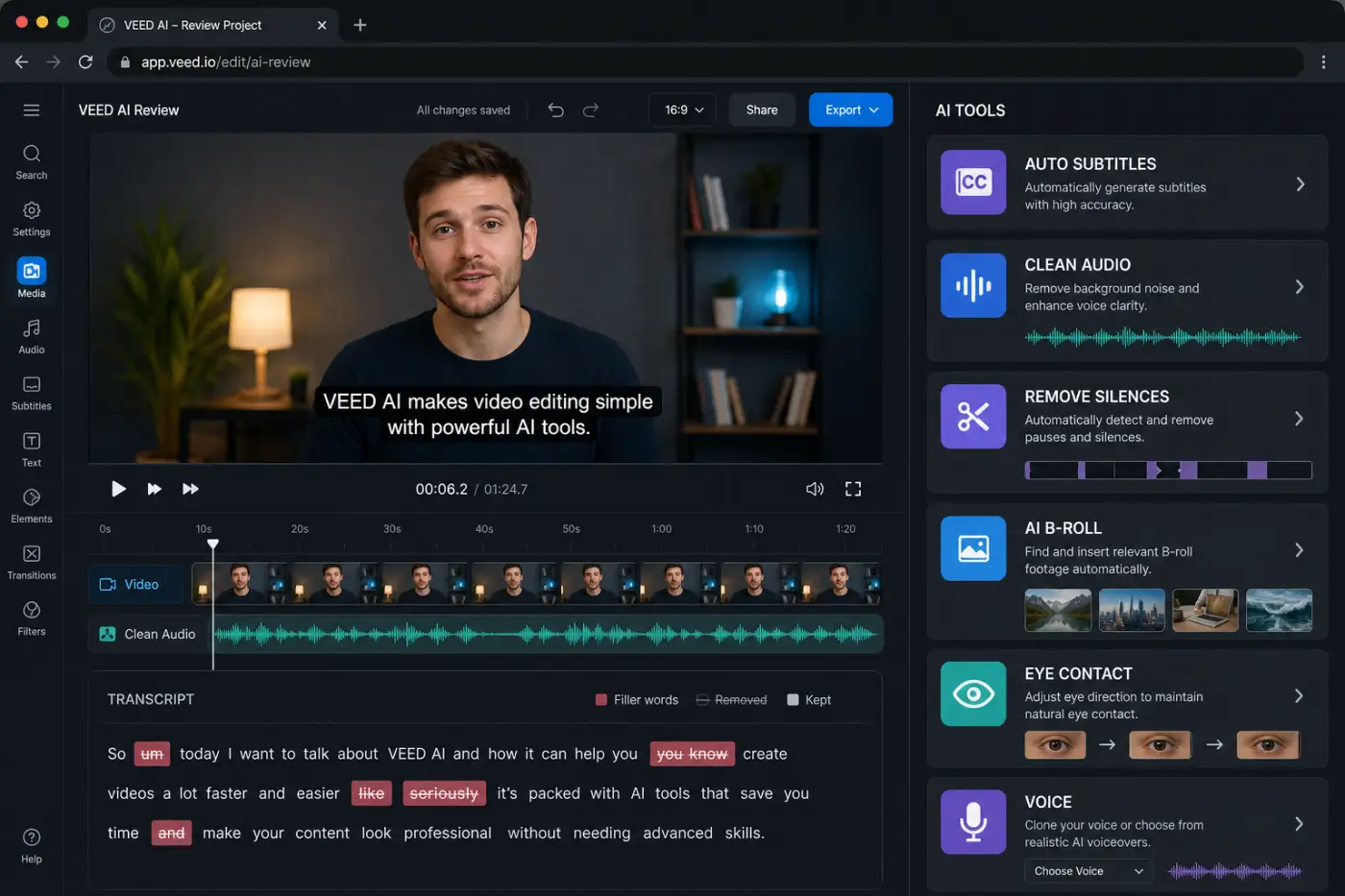The height and width of the screenshot is (896, 1345).
Task: Redo the last edit
Action: [591, 110]
